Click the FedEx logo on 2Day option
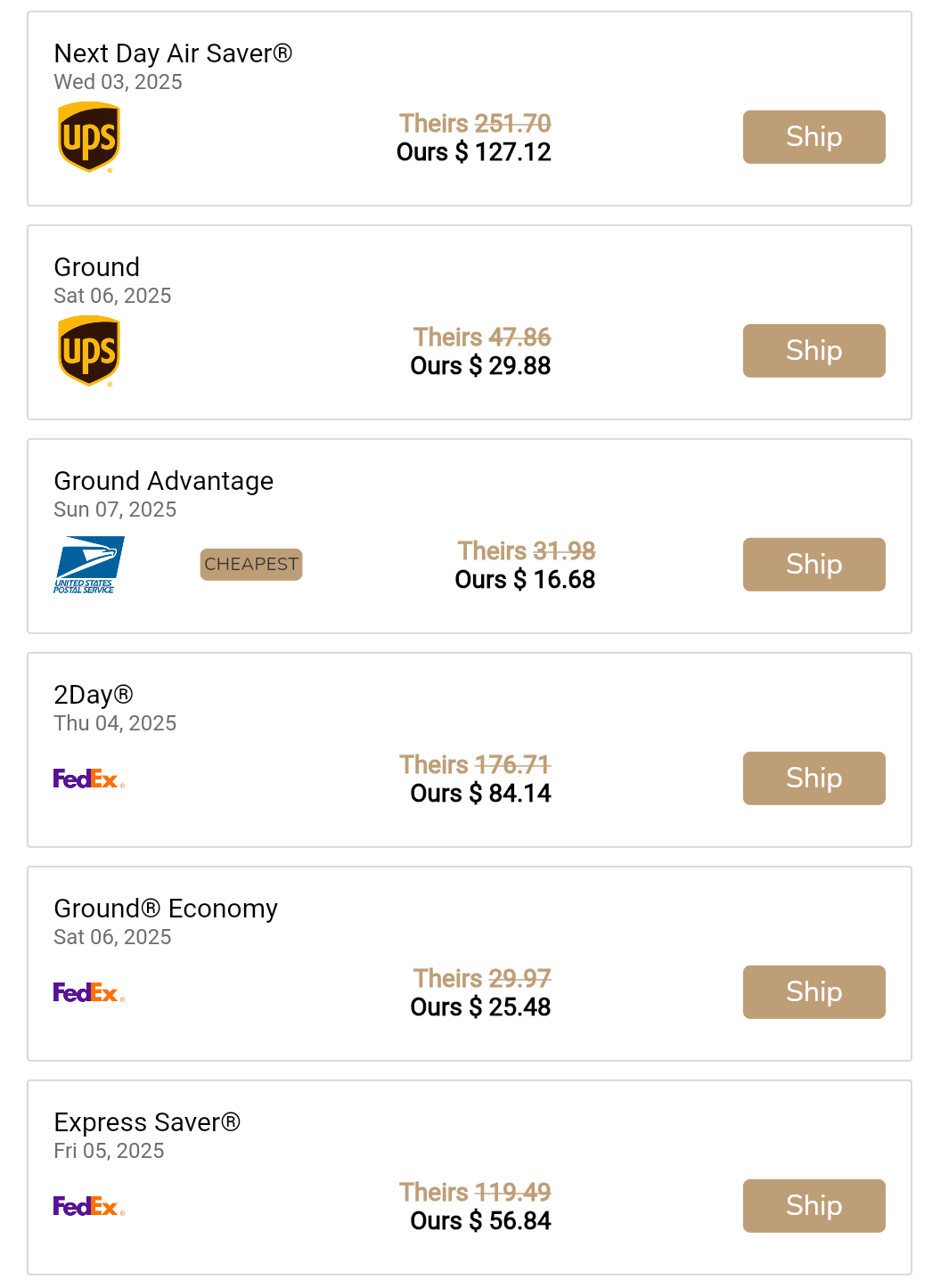Image resolution: width=932 pixels, height=1288 pixels. click(88, 779)
